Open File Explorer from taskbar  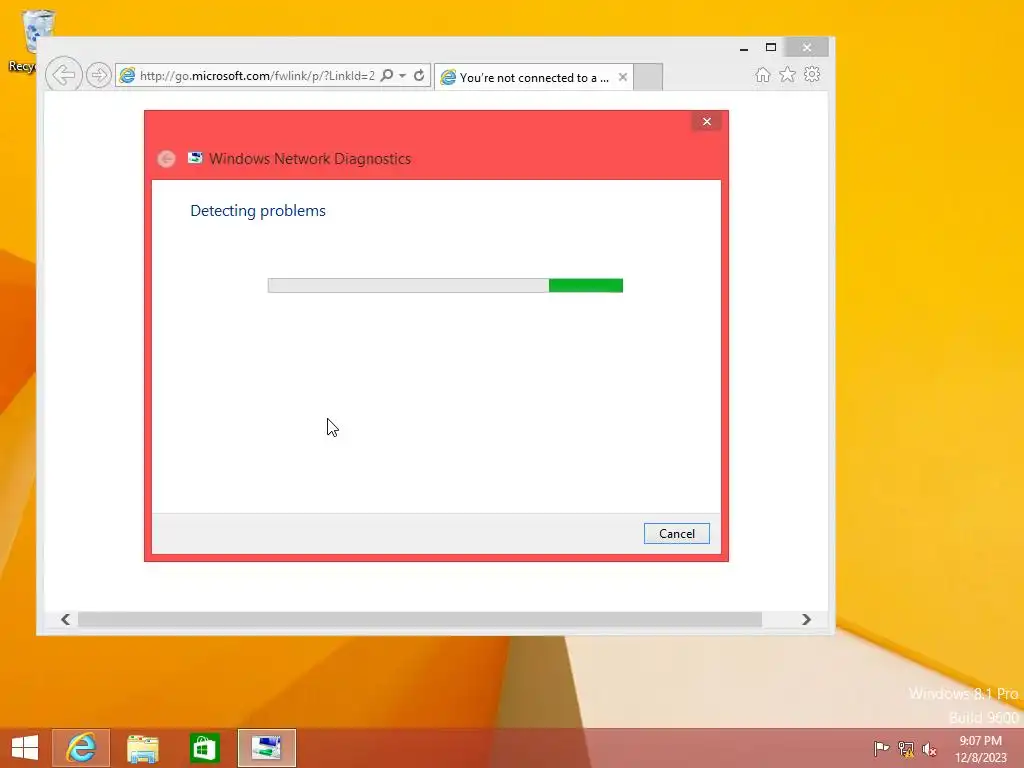click(x=142, y=748)
